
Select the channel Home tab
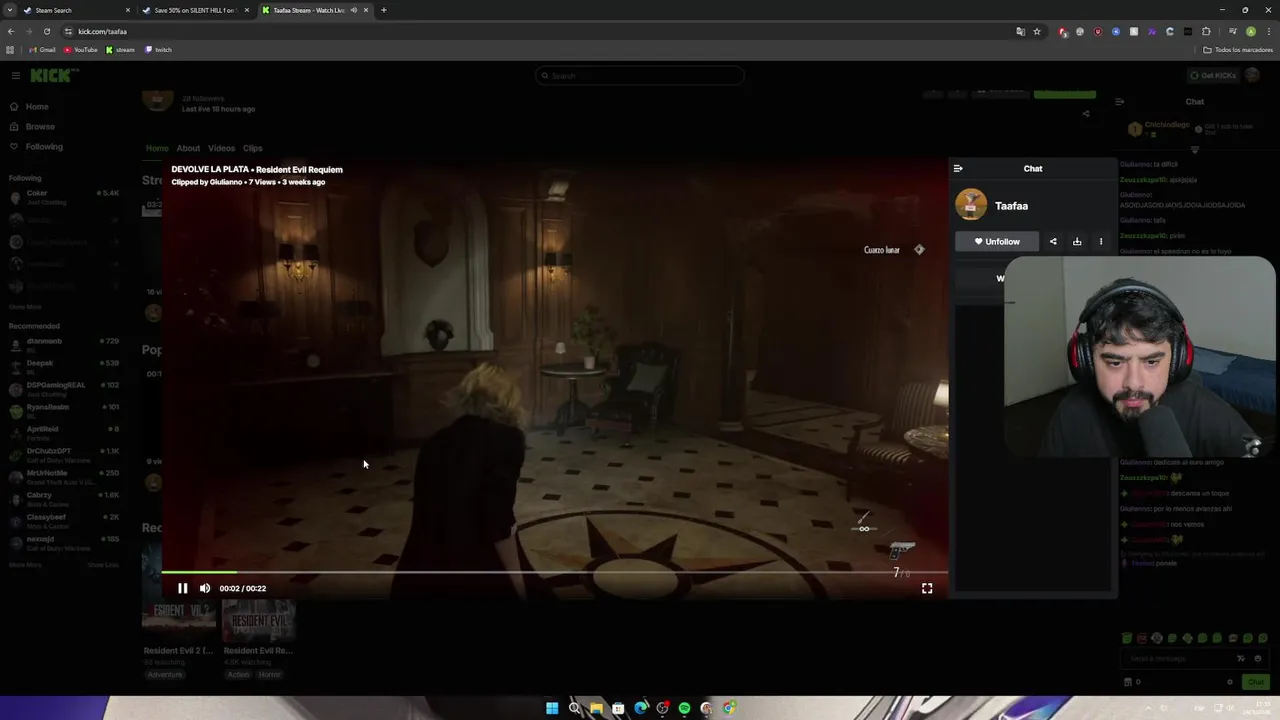pyautogui.click(x=157, y=149)
